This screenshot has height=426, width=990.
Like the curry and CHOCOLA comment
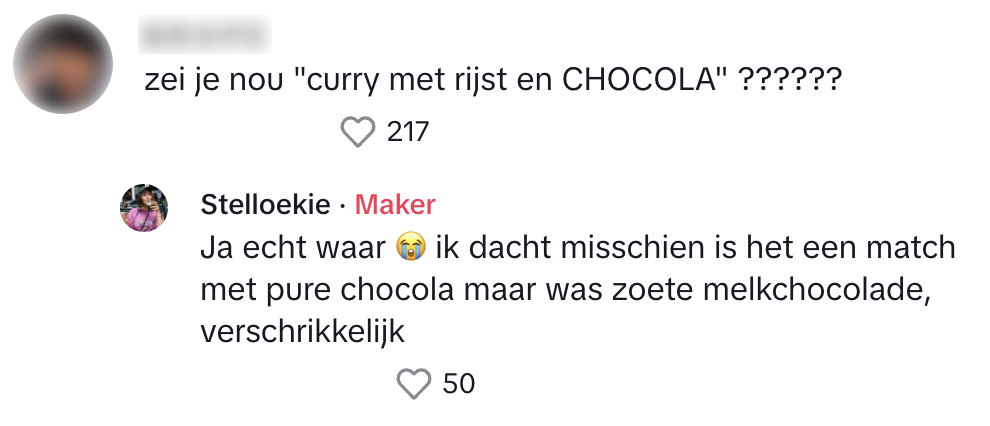(x=357, y=131)
